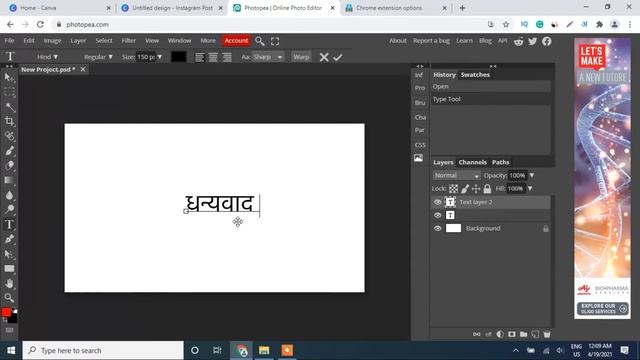640x360 pixels.
Task: Open the Filter menu
Action: click(x=129, y=41)
